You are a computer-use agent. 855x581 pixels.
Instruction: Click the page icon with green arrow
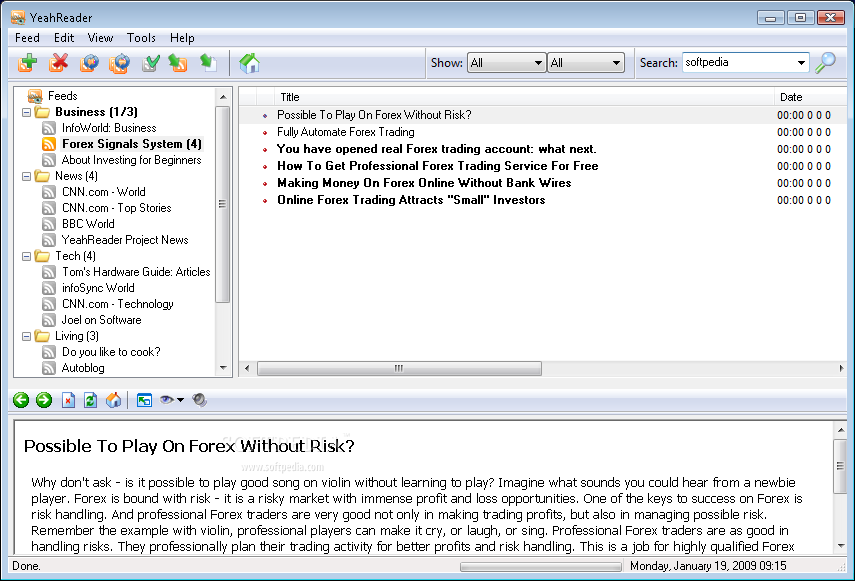click(208, 63)
